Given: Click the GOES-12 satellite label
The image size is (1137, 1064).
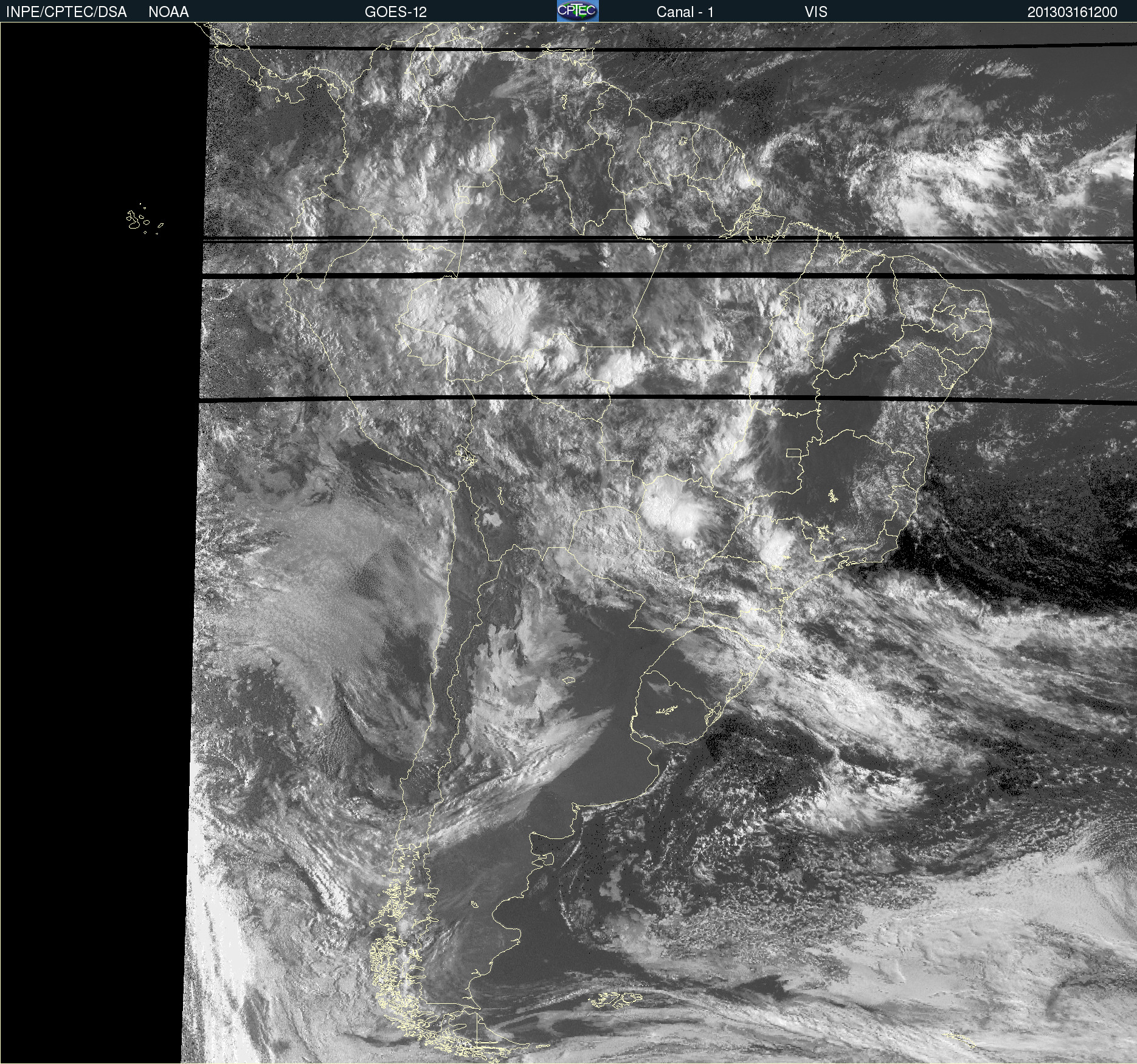Looking at the screenshot, I should [396, 12].
